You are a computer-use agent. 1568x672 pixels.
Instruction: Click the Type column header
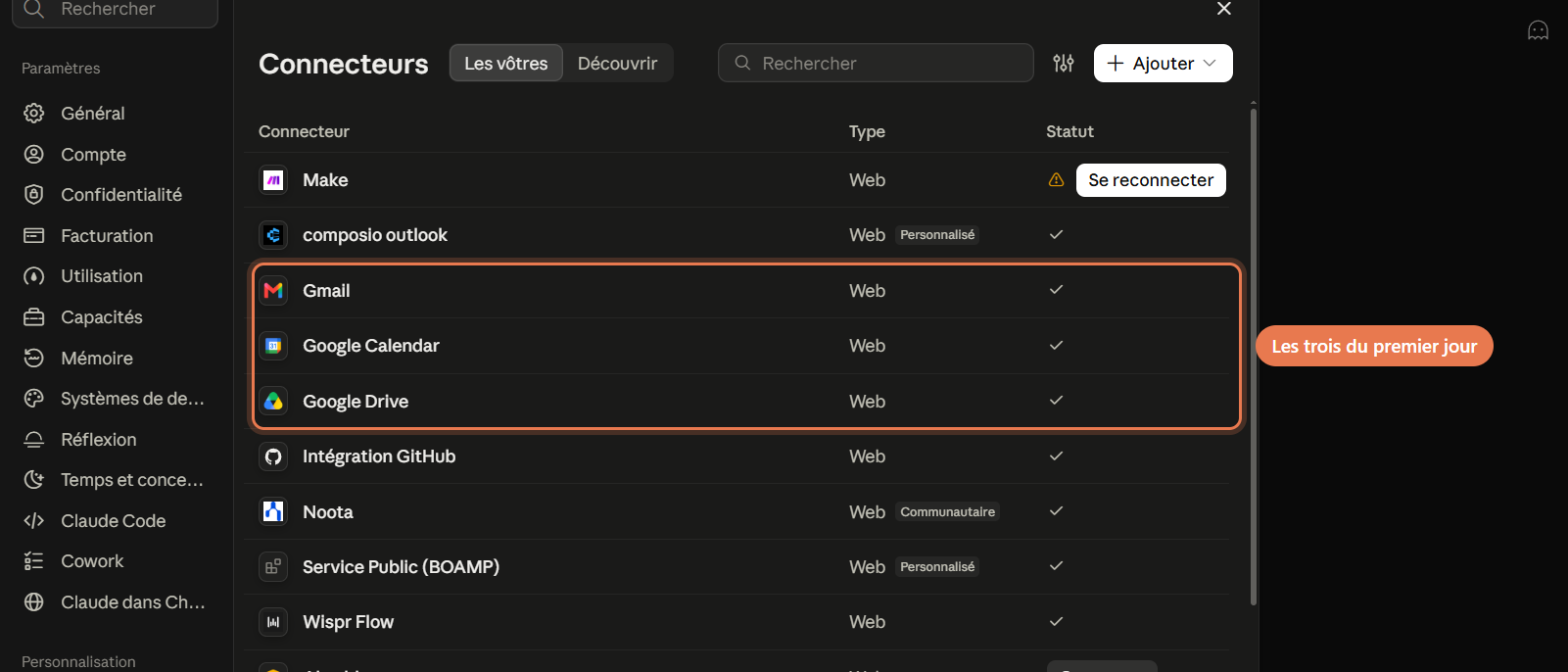point(867,131)
